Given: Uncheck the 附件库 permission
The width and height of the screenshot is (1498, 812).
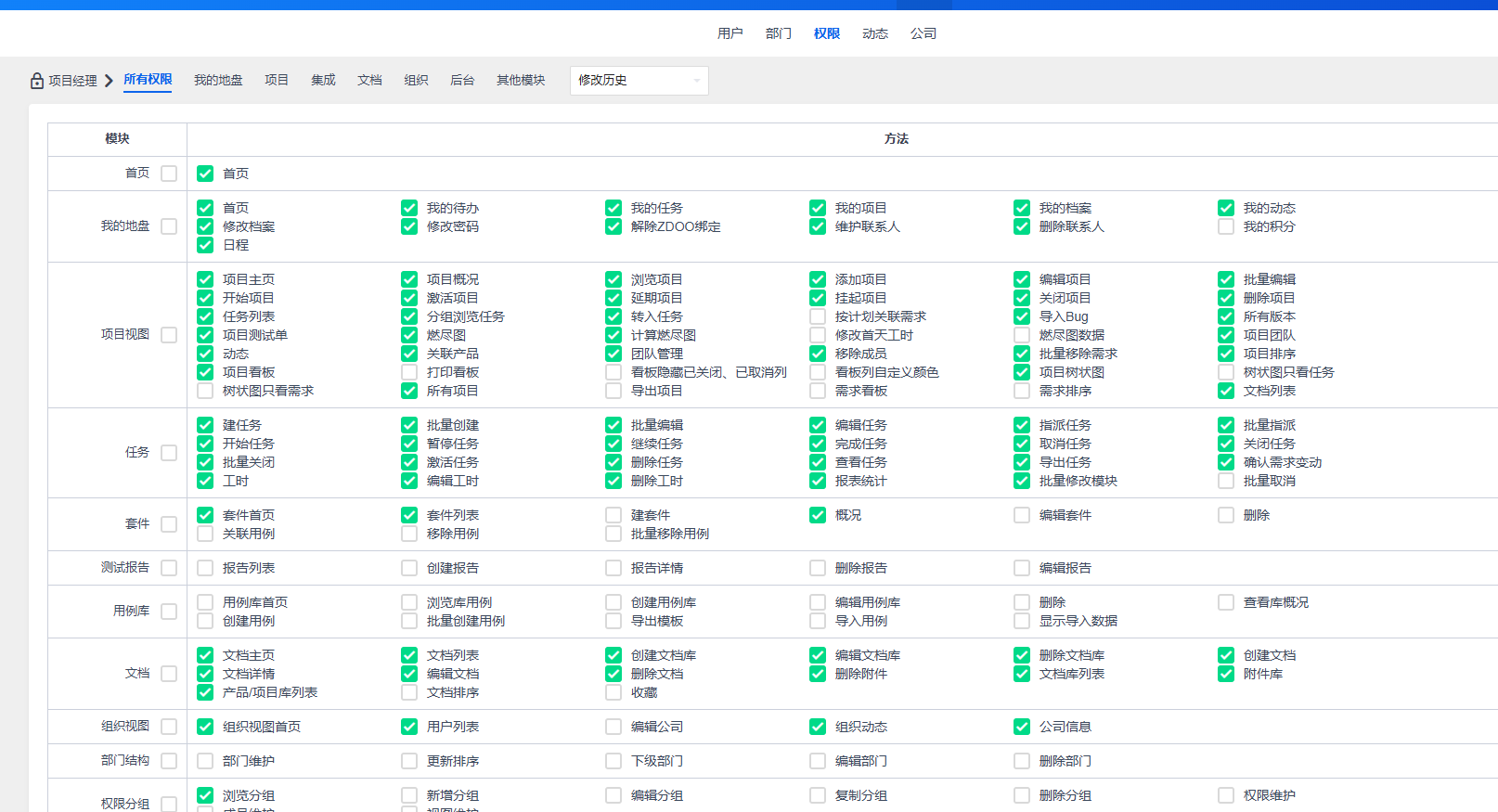Looking at the screenshot, I should 1226,674.
